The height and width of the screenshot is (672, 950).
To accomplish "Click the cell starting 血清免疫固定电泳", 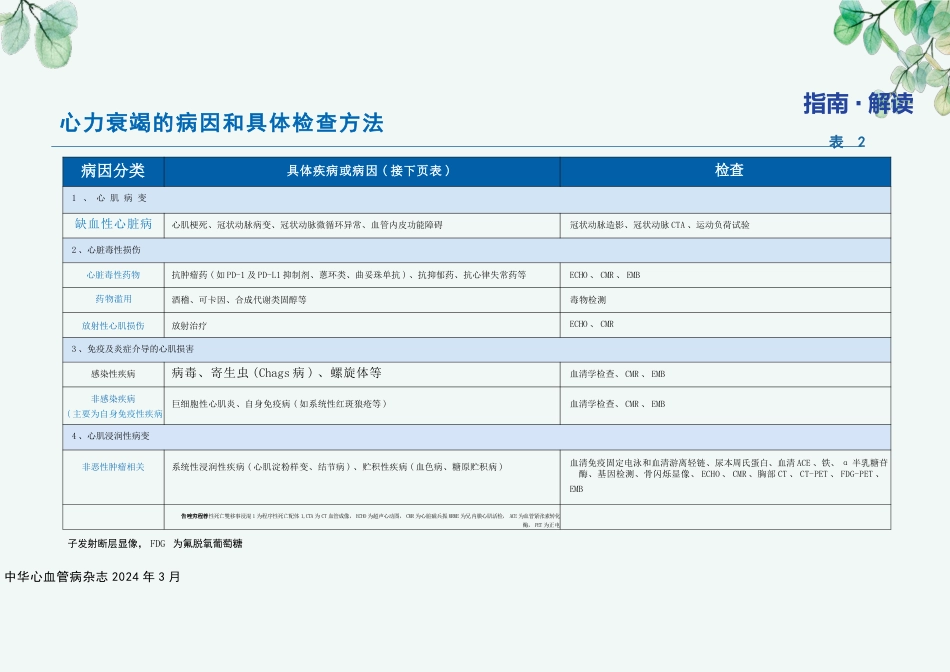I will tap(725, 476).
